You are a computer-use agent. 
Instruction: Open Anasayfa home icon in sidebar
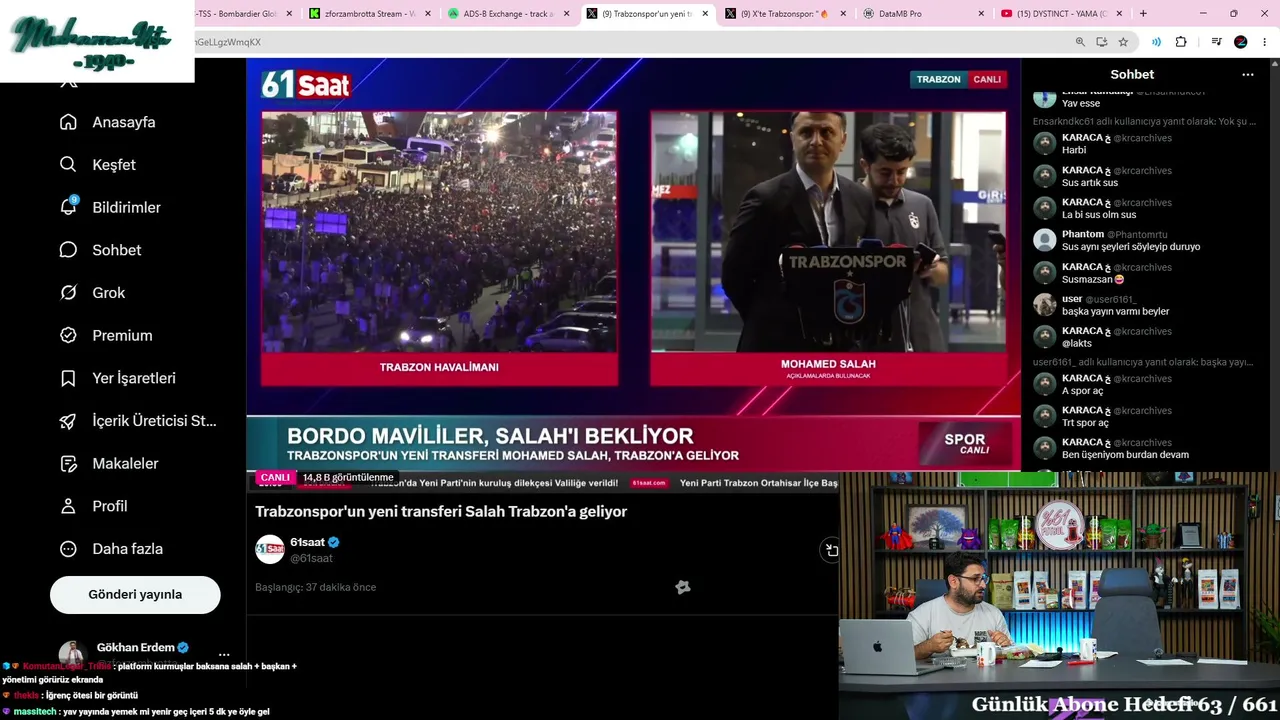coord(68,122)
